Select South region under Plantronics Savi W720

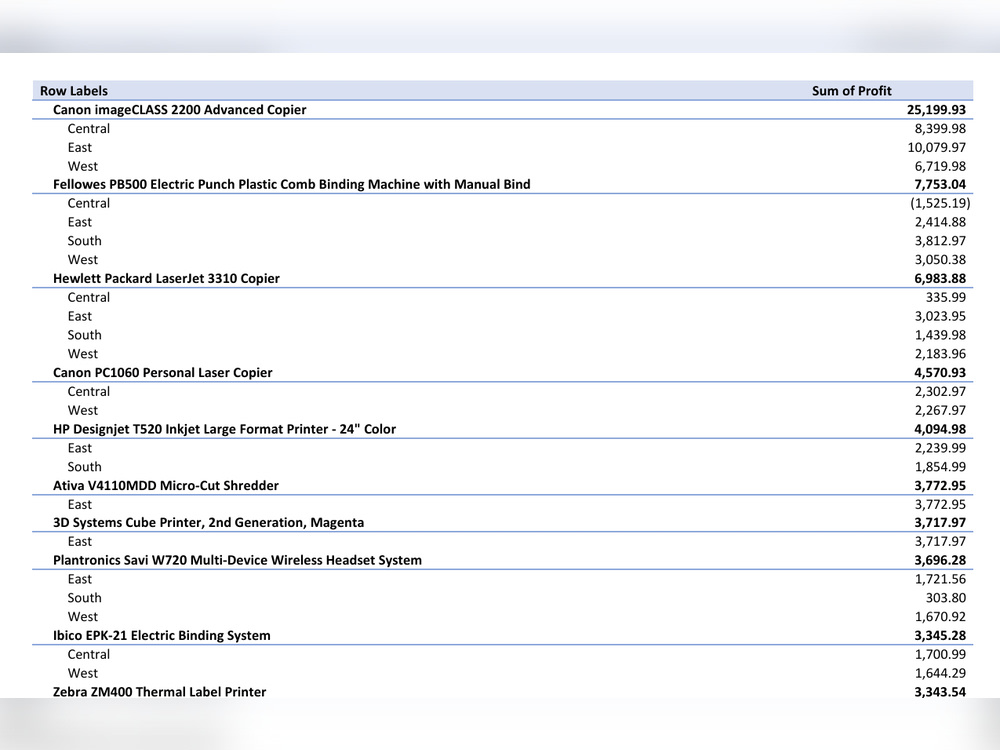pos(85,598)
